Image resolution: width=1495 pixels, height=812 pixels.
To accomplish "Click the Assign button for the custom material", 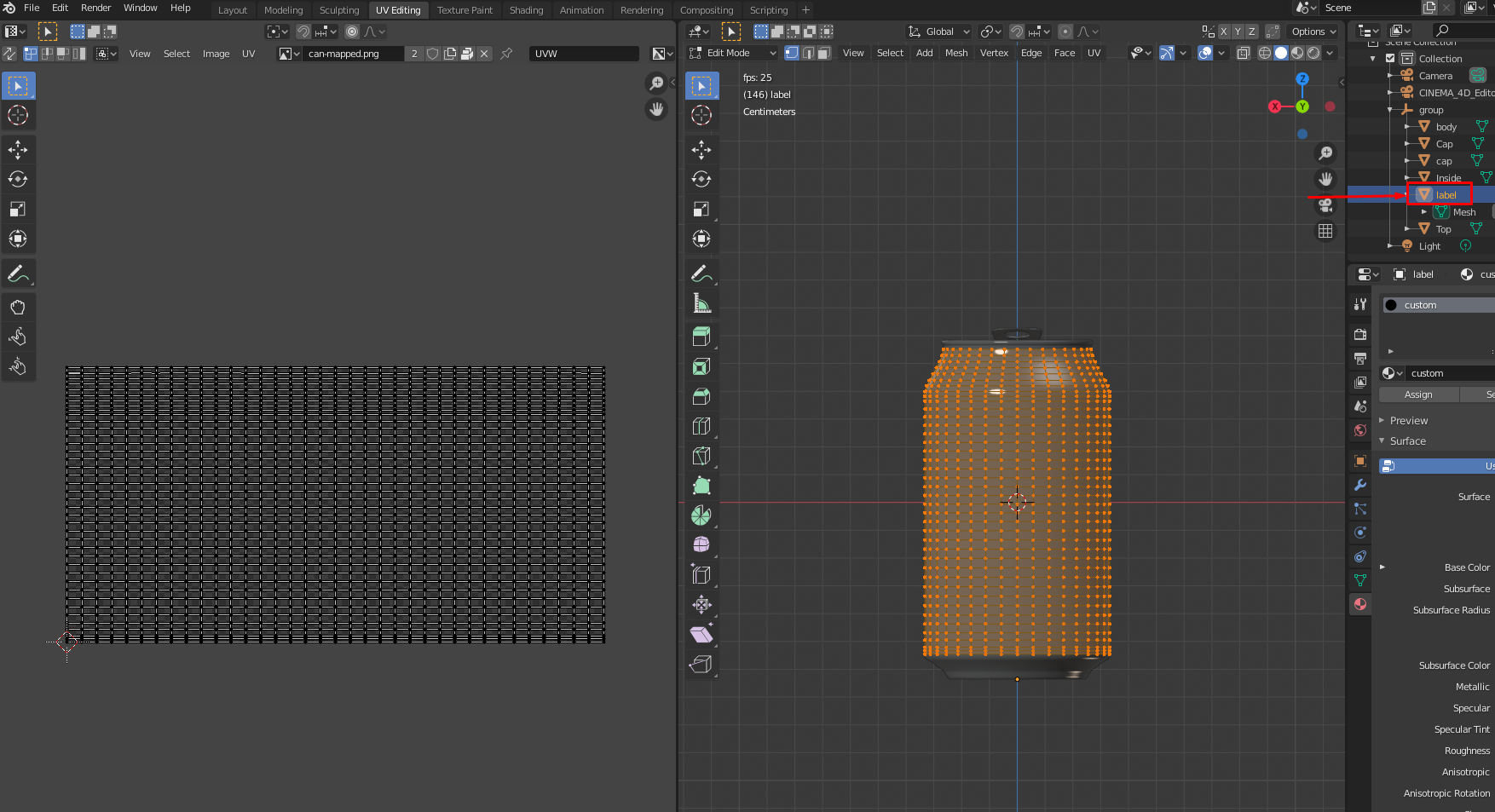I will pos(1418,394).
